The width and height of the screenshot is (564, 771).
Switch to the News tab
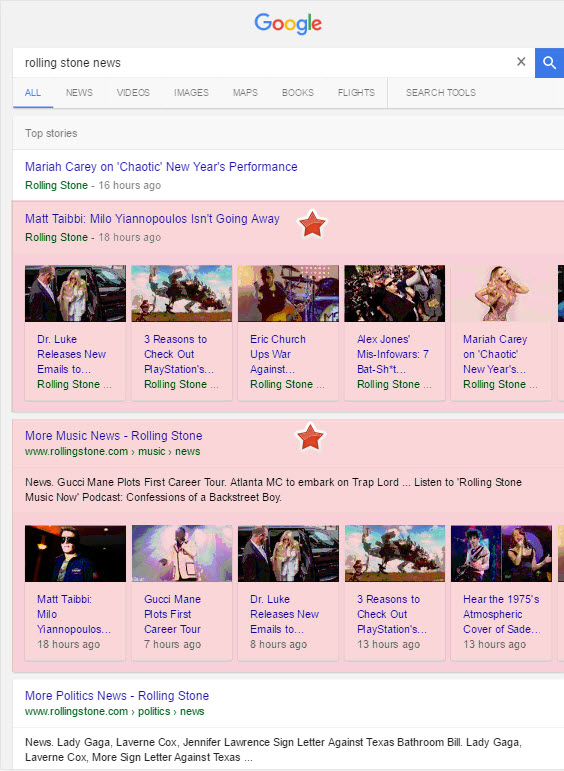(79, 92)
